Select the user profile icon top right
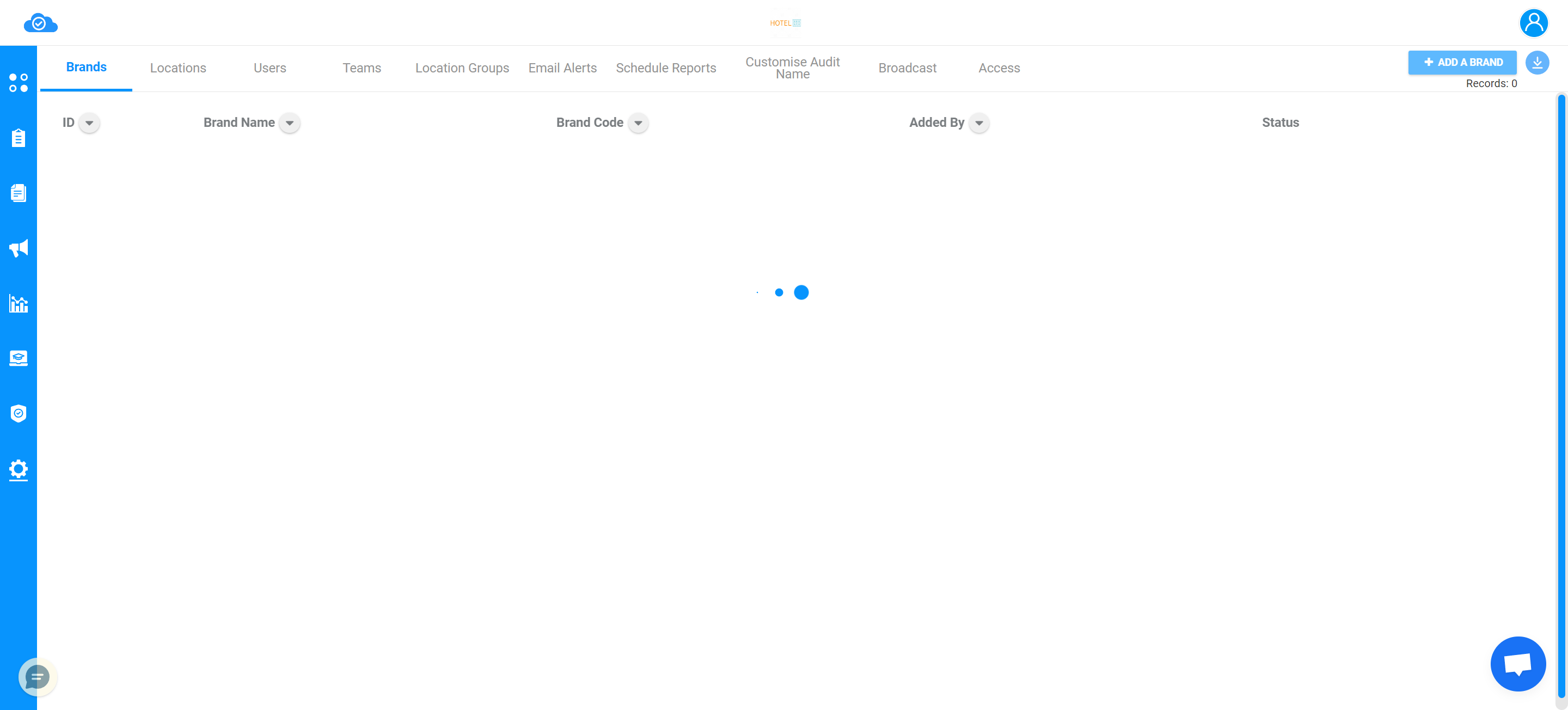1568x710 pixels. (1534, 22)
